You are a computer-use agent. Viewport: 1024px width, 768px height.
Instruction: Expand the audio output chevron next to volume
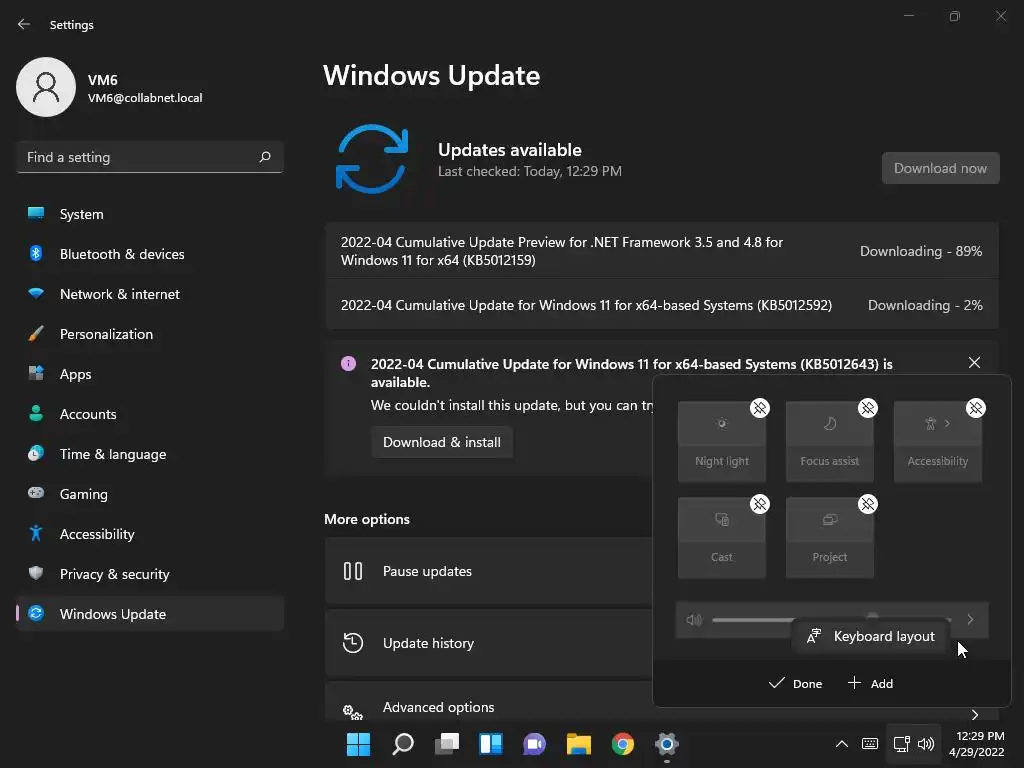pyautogui.click(x=970, y=619)
